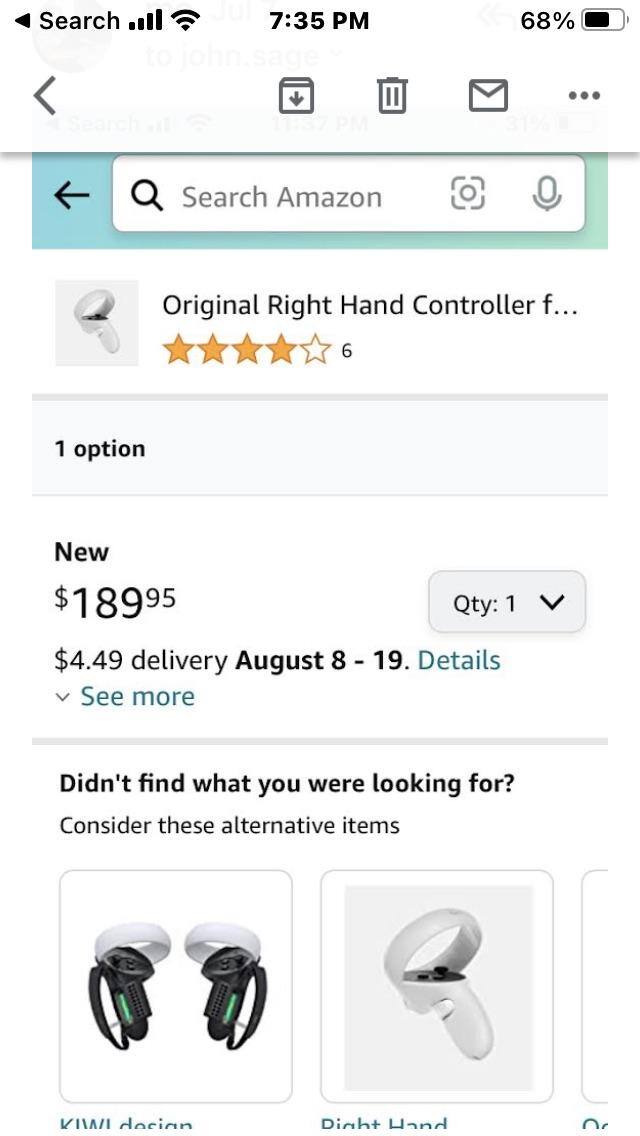Screen dimensions: 640x1136
Task: Open more mail options with the ellipsis icon
Action: (583, 96)
